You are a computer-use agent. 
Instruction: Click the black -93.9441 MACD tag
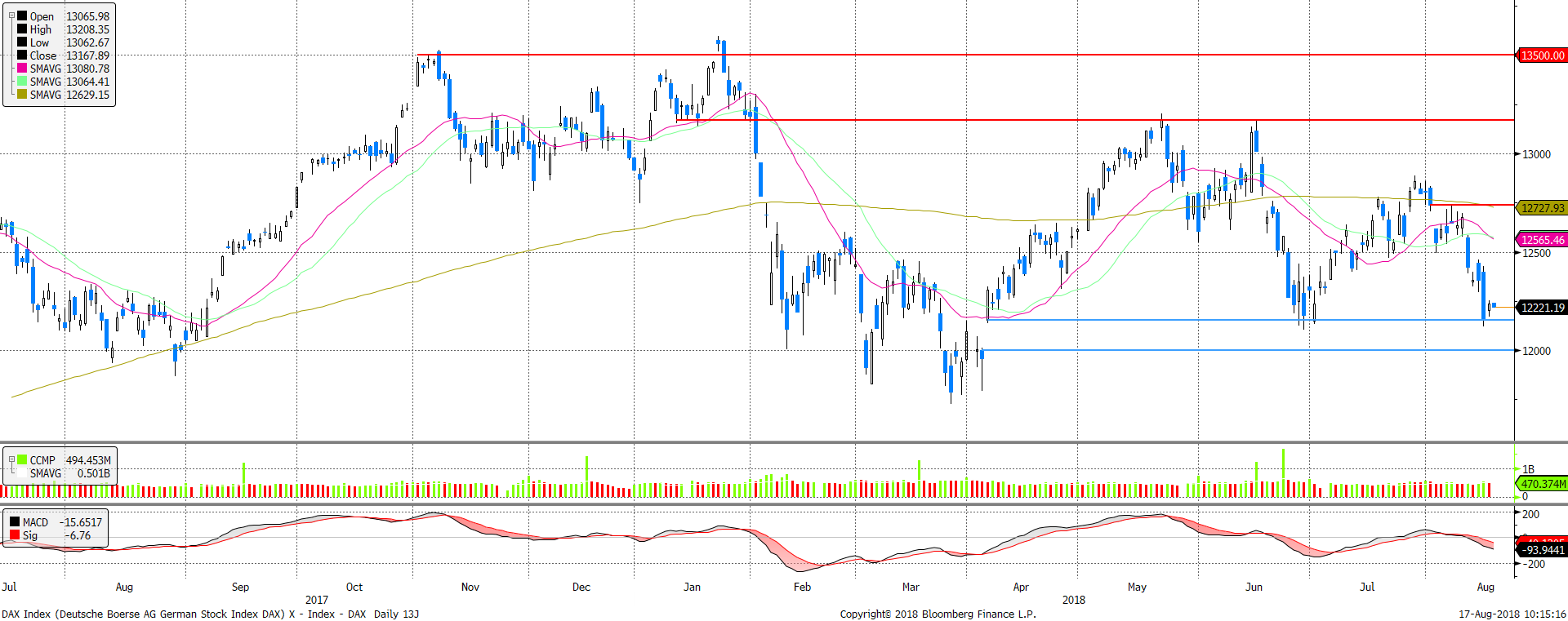pos(1542,550)
